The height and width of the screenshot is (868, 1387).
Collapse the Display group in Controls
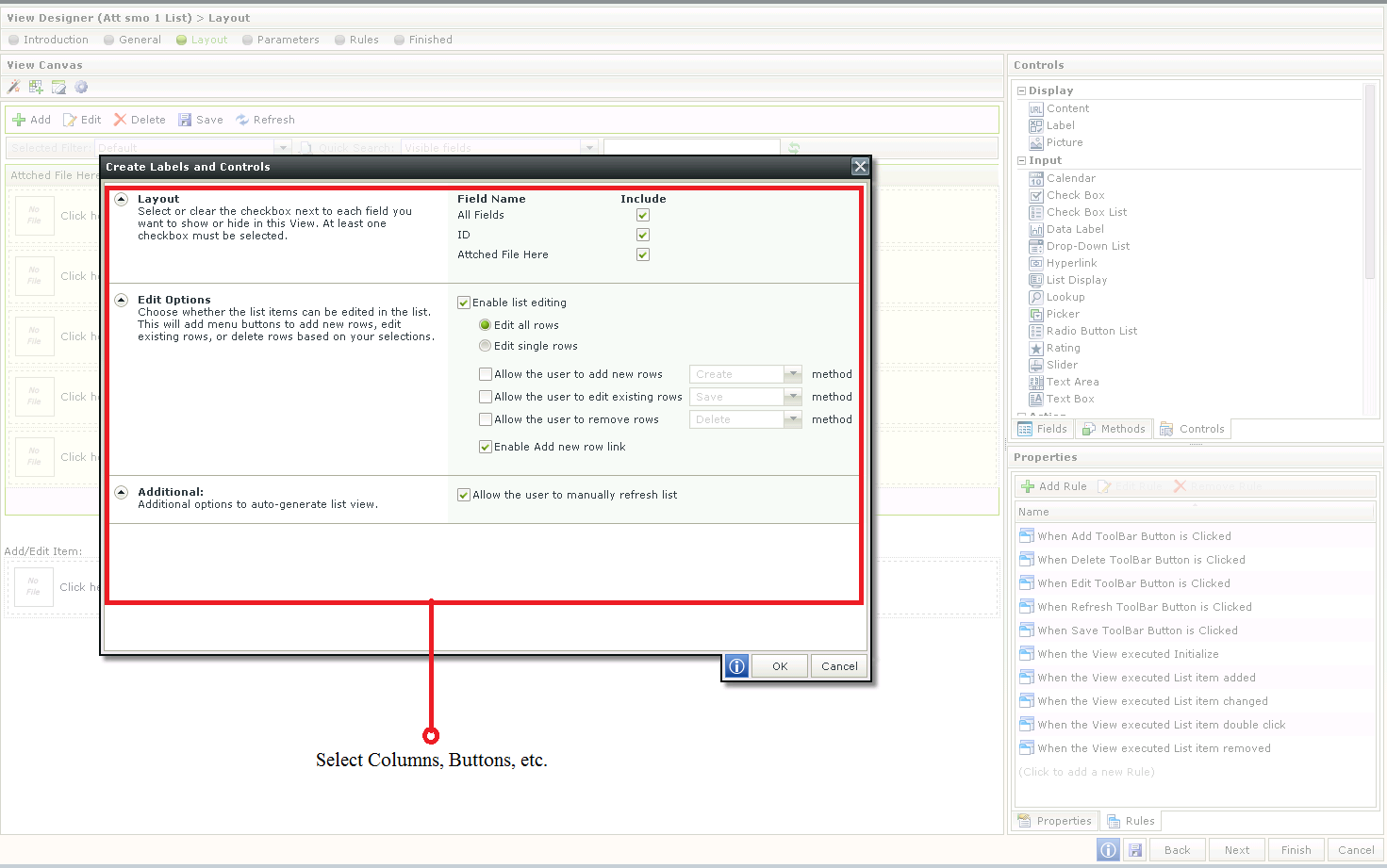coord(1021,90)
